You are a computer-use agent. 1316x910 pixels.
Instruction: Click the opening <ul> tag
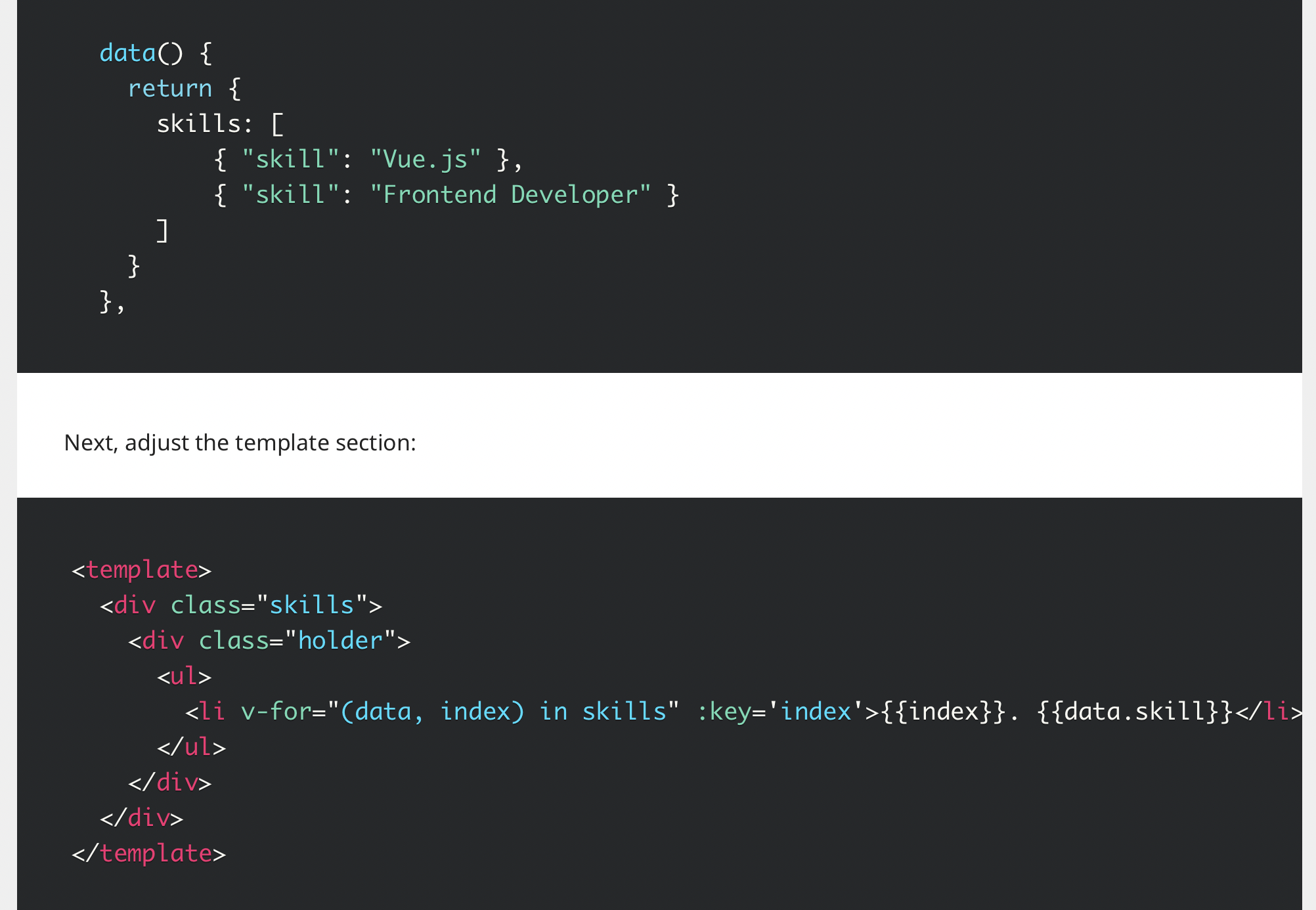(x=185, y=676)
